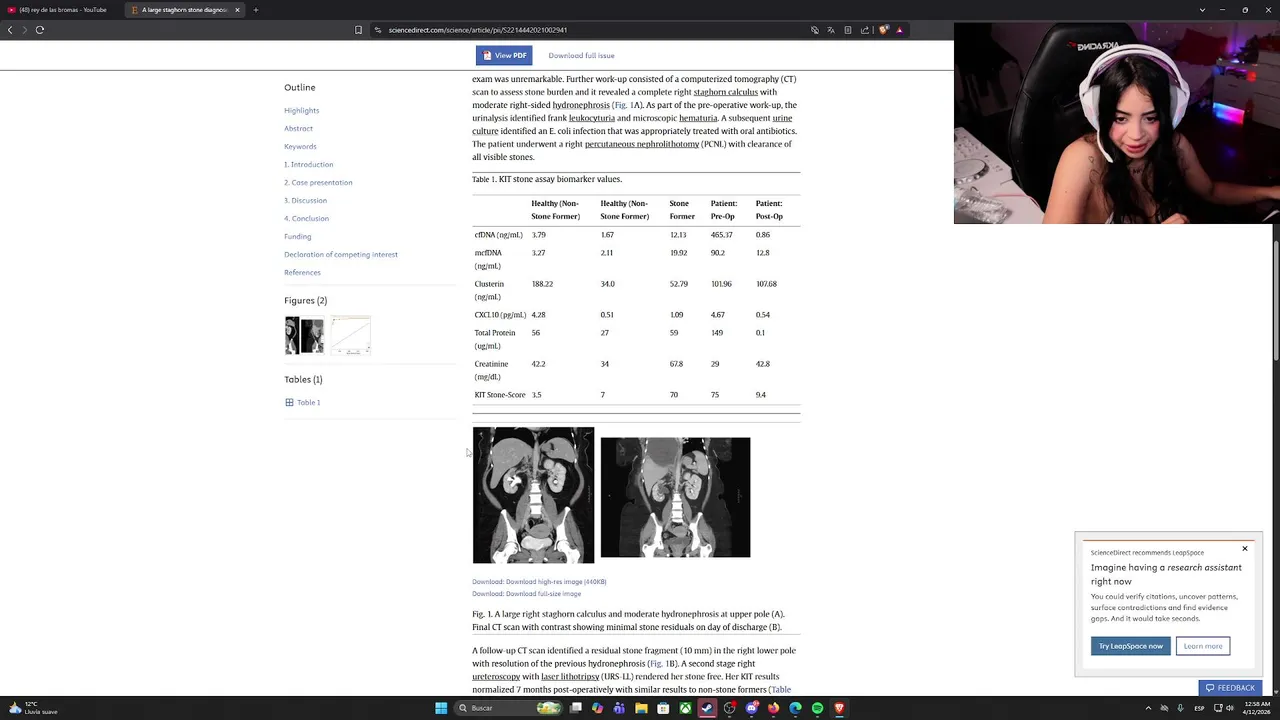1280x720 pixels.
Task: Open the CT scan figure thumbnail in sidebar
Action: [304, 336]
